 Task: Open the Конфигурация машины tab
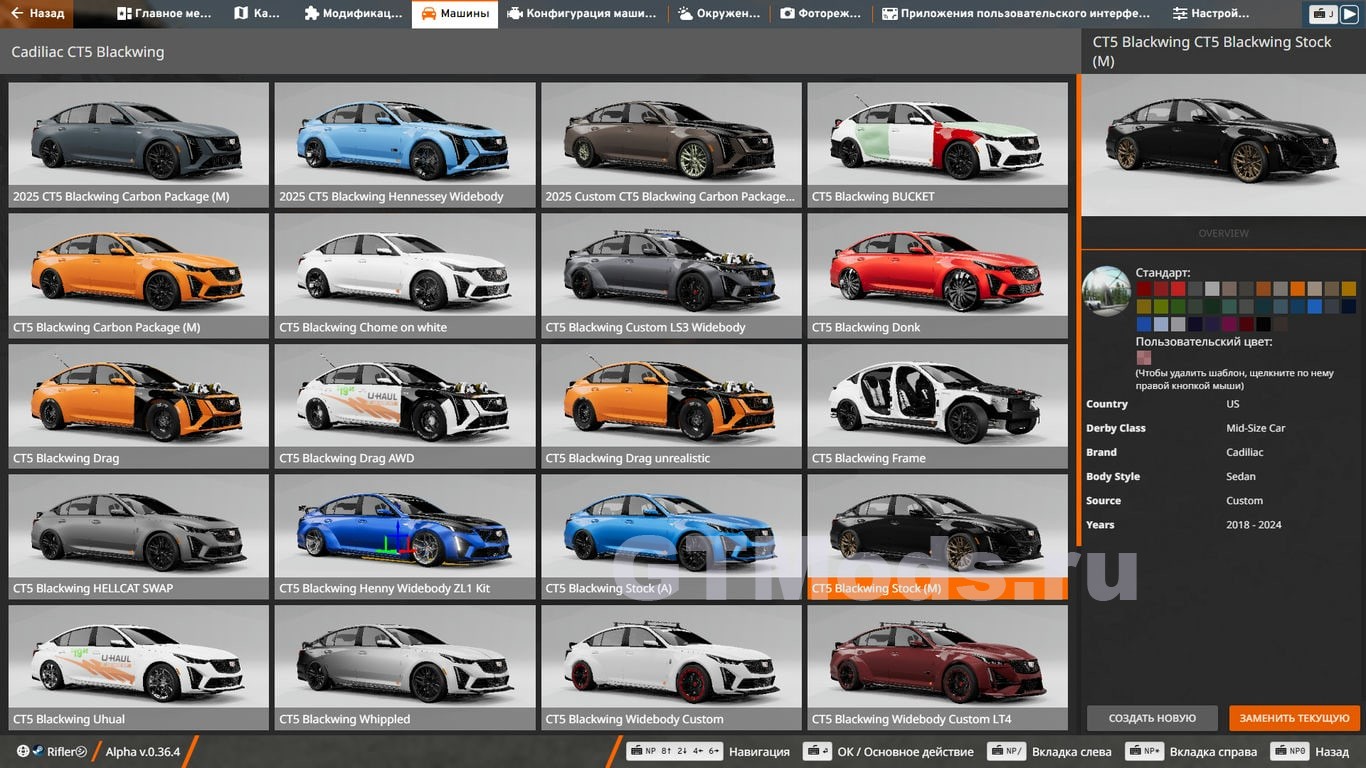582,14
